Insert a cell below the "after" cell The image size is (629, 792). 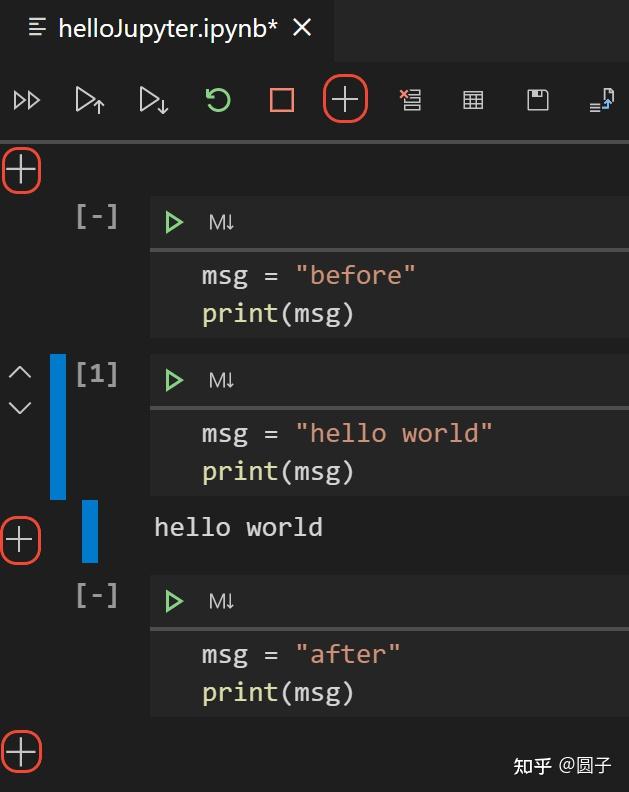click(21, 751)
